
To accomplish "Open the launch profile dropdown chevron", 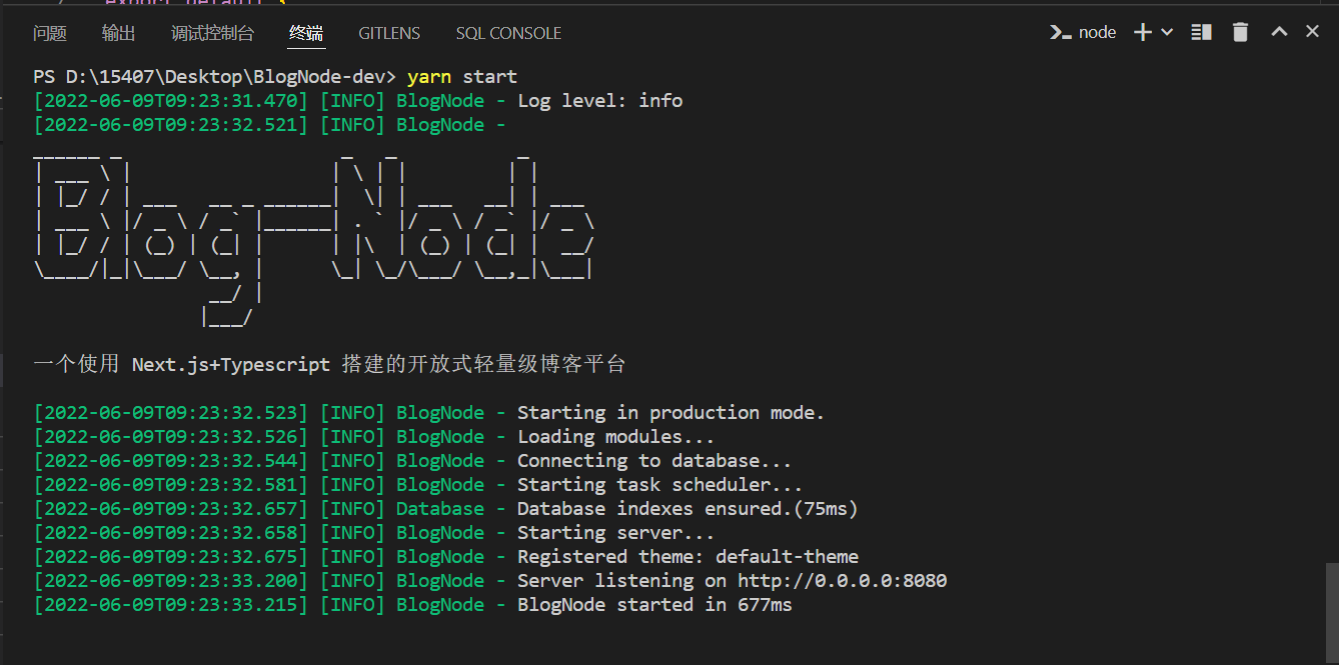I will tap(1167, 32).
